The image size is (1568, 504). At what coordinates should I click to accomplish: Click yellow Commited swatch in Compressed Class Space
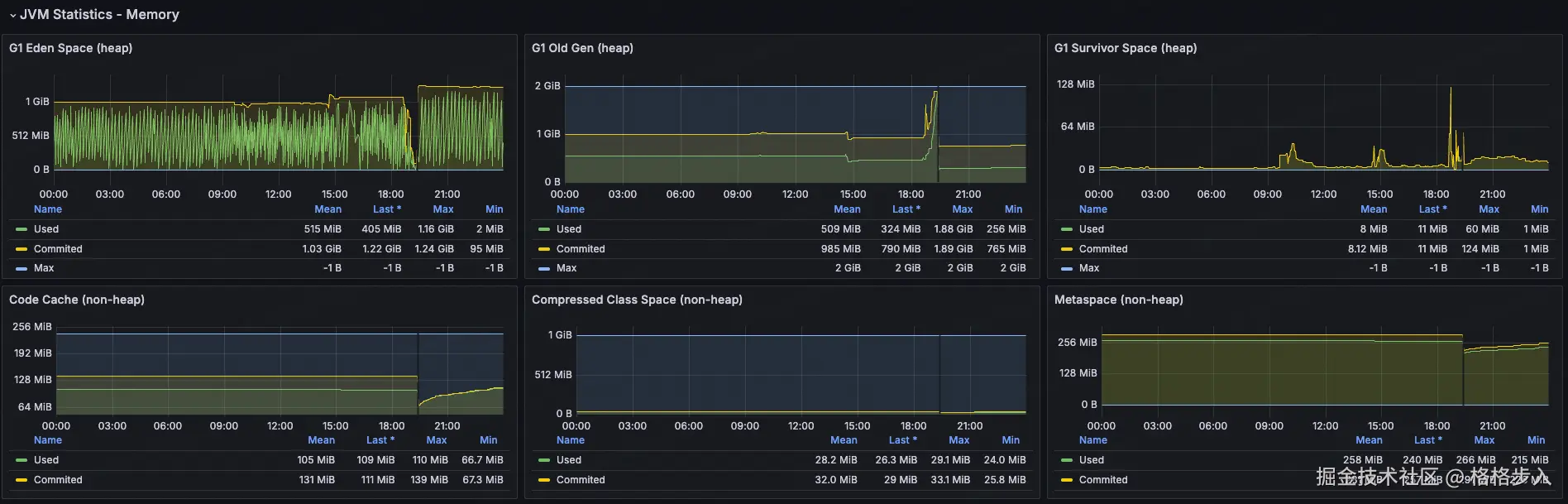[x=544, y=480]
